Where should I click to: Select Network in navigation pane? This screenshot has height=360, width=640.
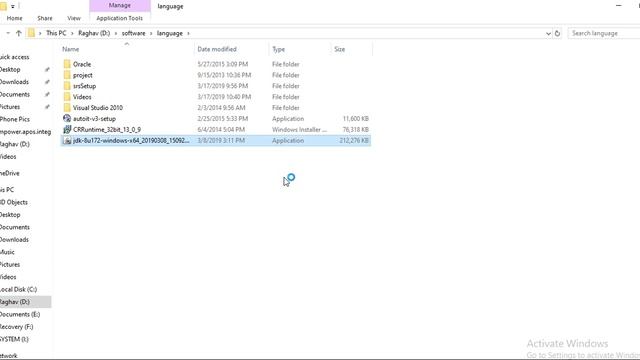click(x=9, y=356)
